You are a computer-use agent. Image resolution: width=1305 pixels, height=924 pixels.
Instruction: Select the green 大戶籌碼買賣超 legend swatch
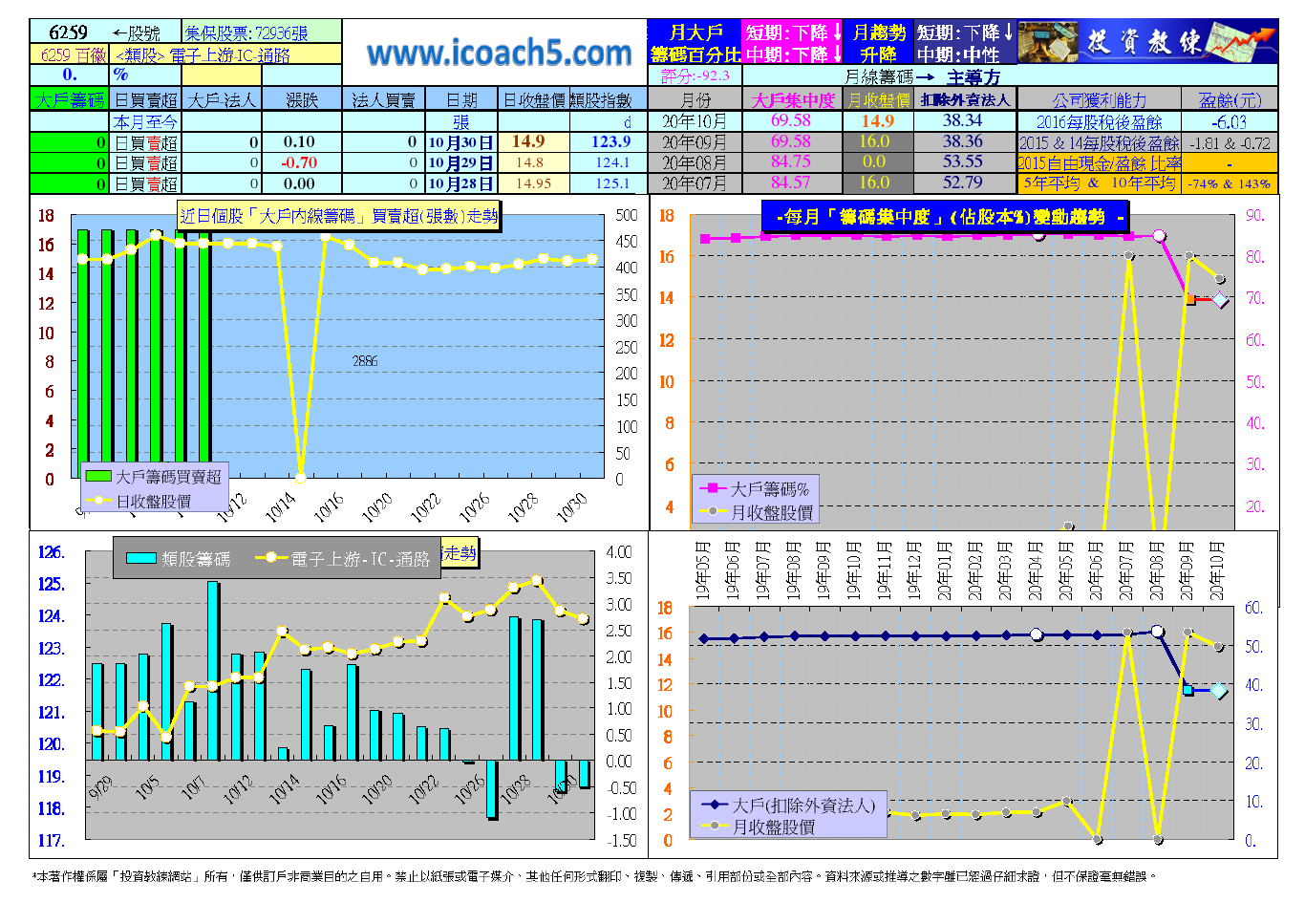pos(98,476)
